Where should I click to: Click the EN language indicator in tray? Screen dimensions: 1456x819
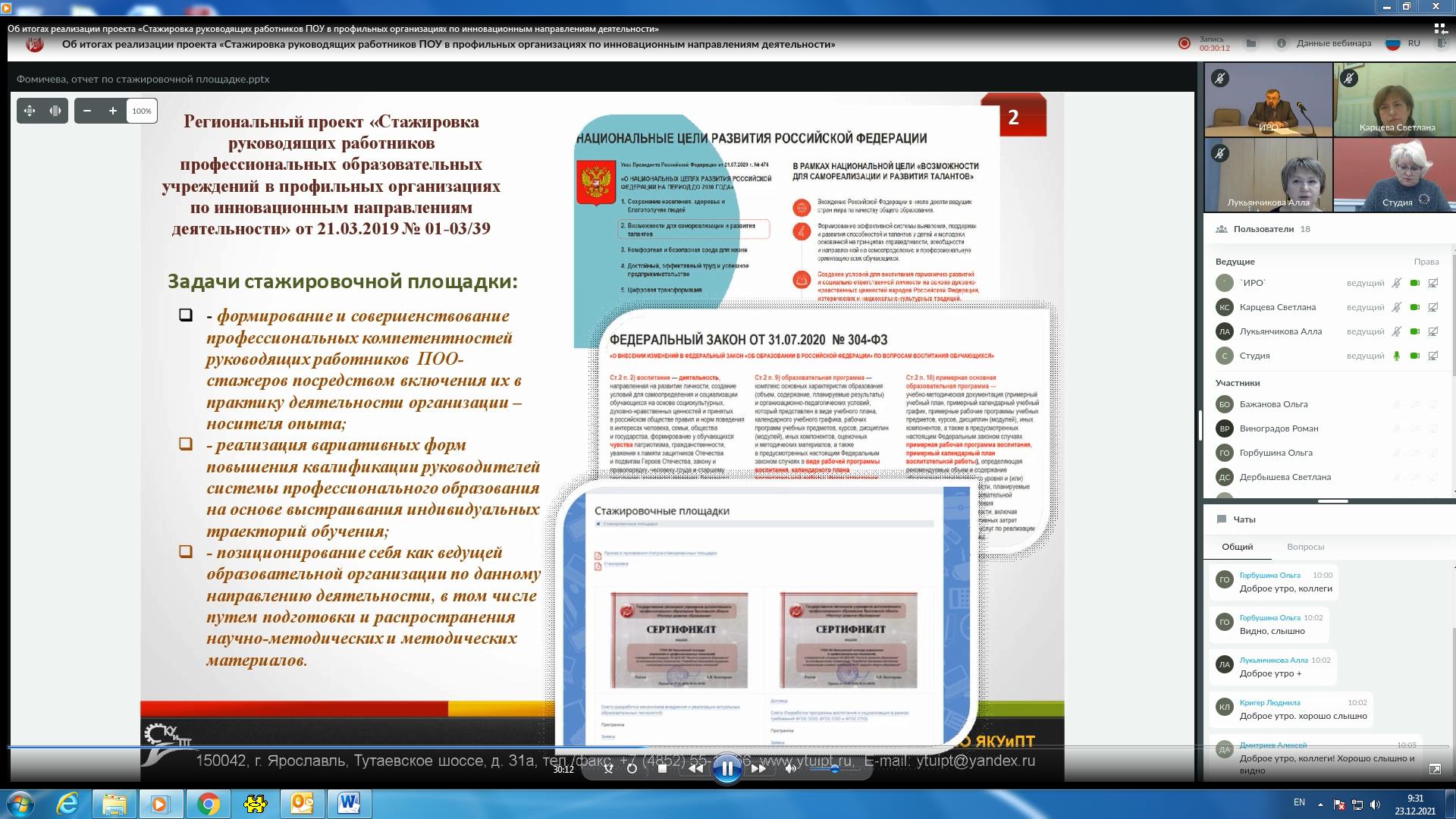(1299, 802)
